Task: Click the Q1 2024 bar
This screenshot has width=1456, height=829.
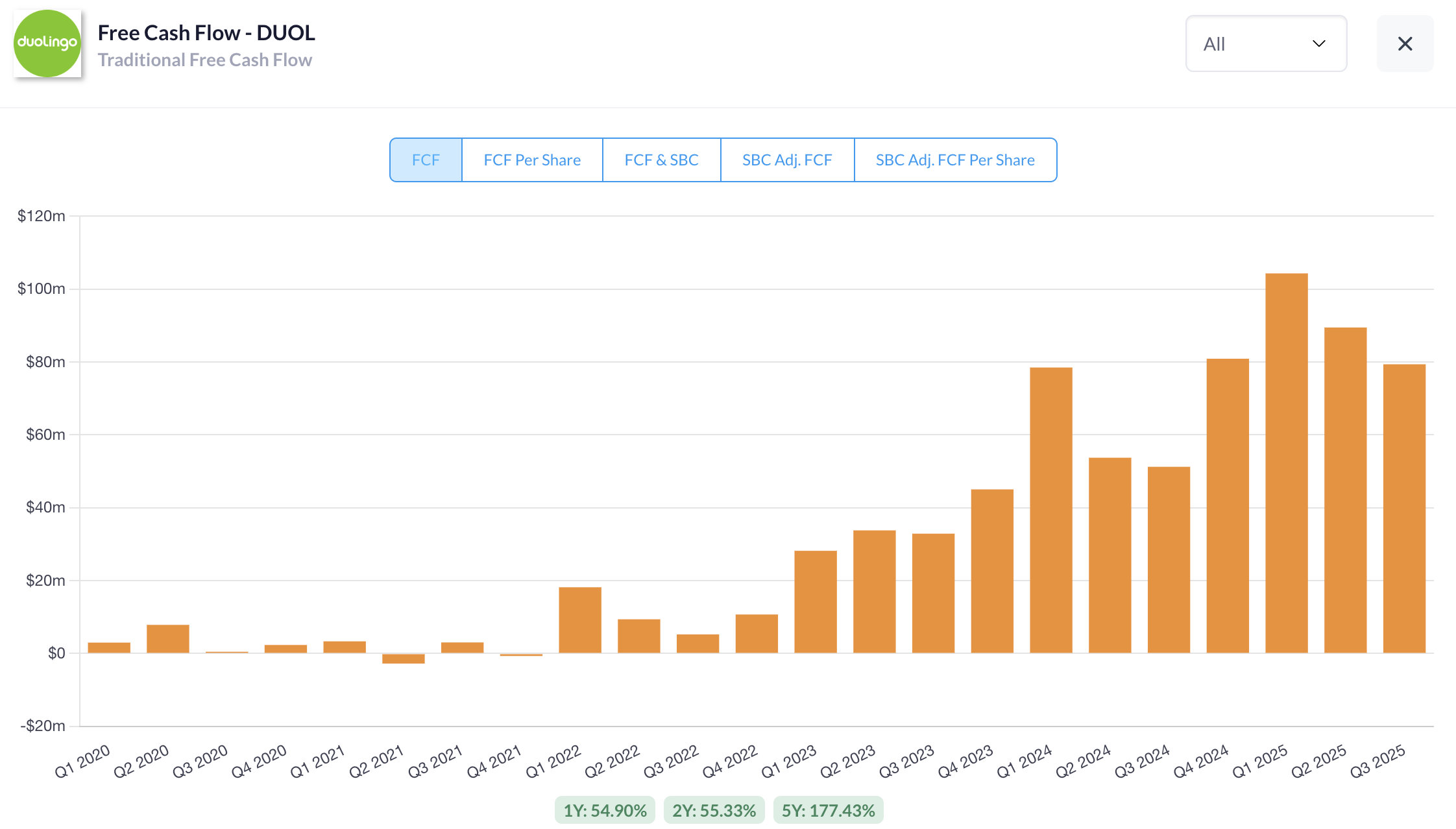Action: [1050, 510]
